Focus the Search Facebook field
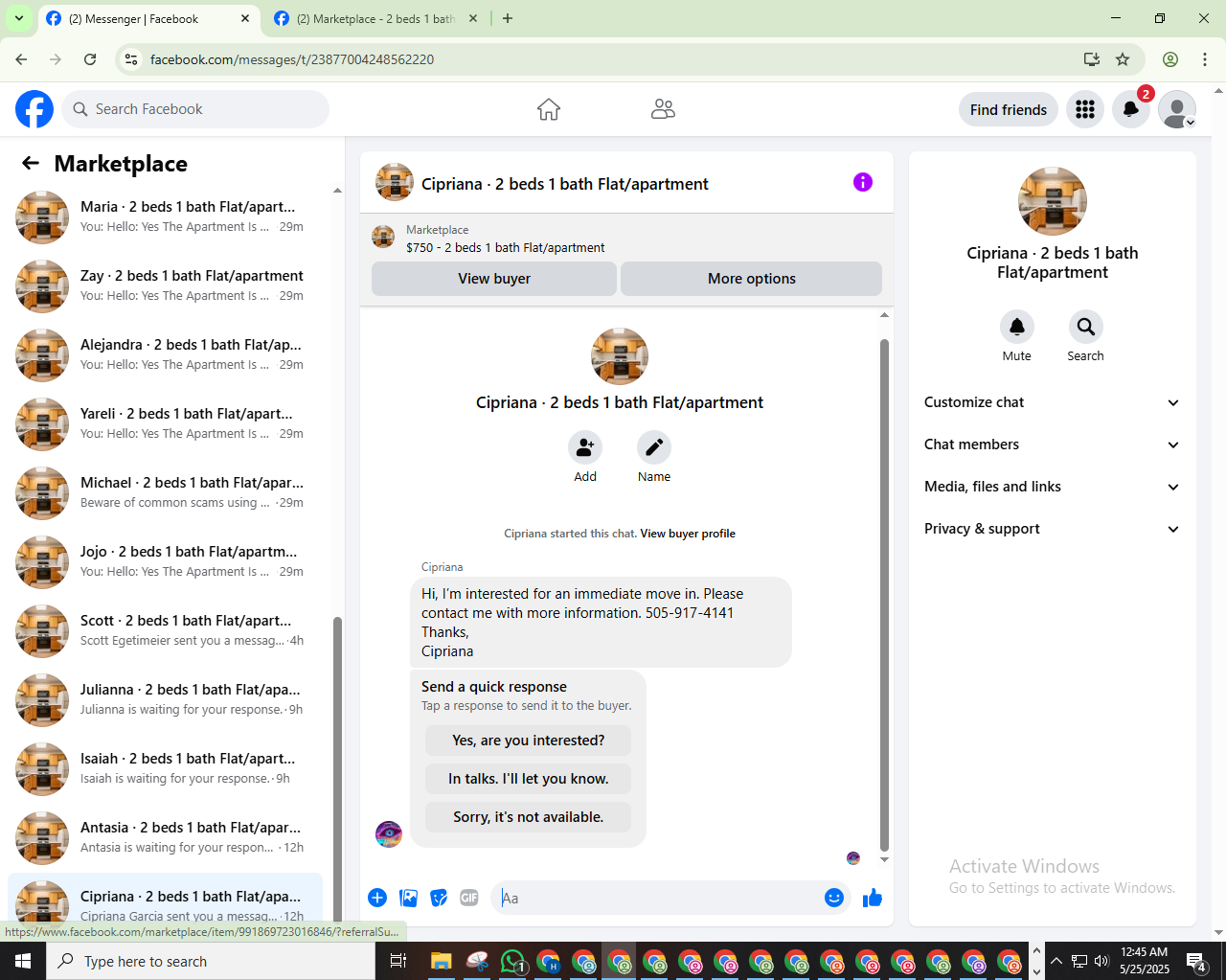The height and width of the screenshot is (980, 1226). pyautogui.click(x=195, y=109)
